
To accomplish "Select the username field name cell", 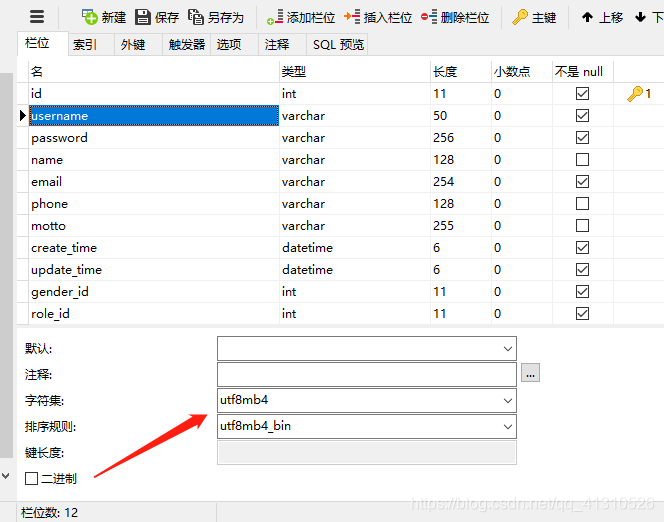I will (154, 116).
